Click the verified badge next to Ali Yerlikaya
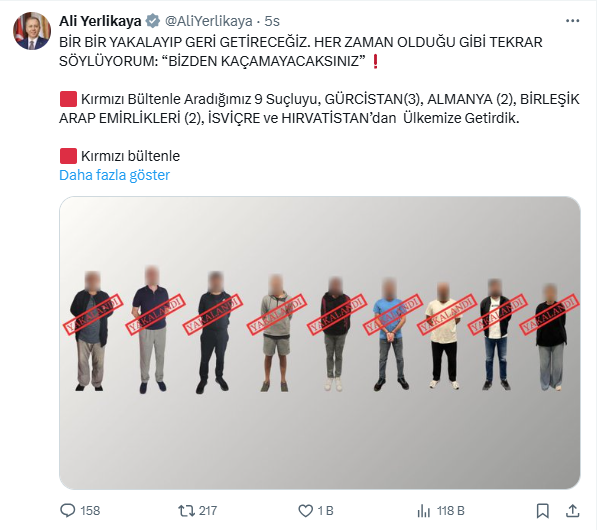 point(152,21)
